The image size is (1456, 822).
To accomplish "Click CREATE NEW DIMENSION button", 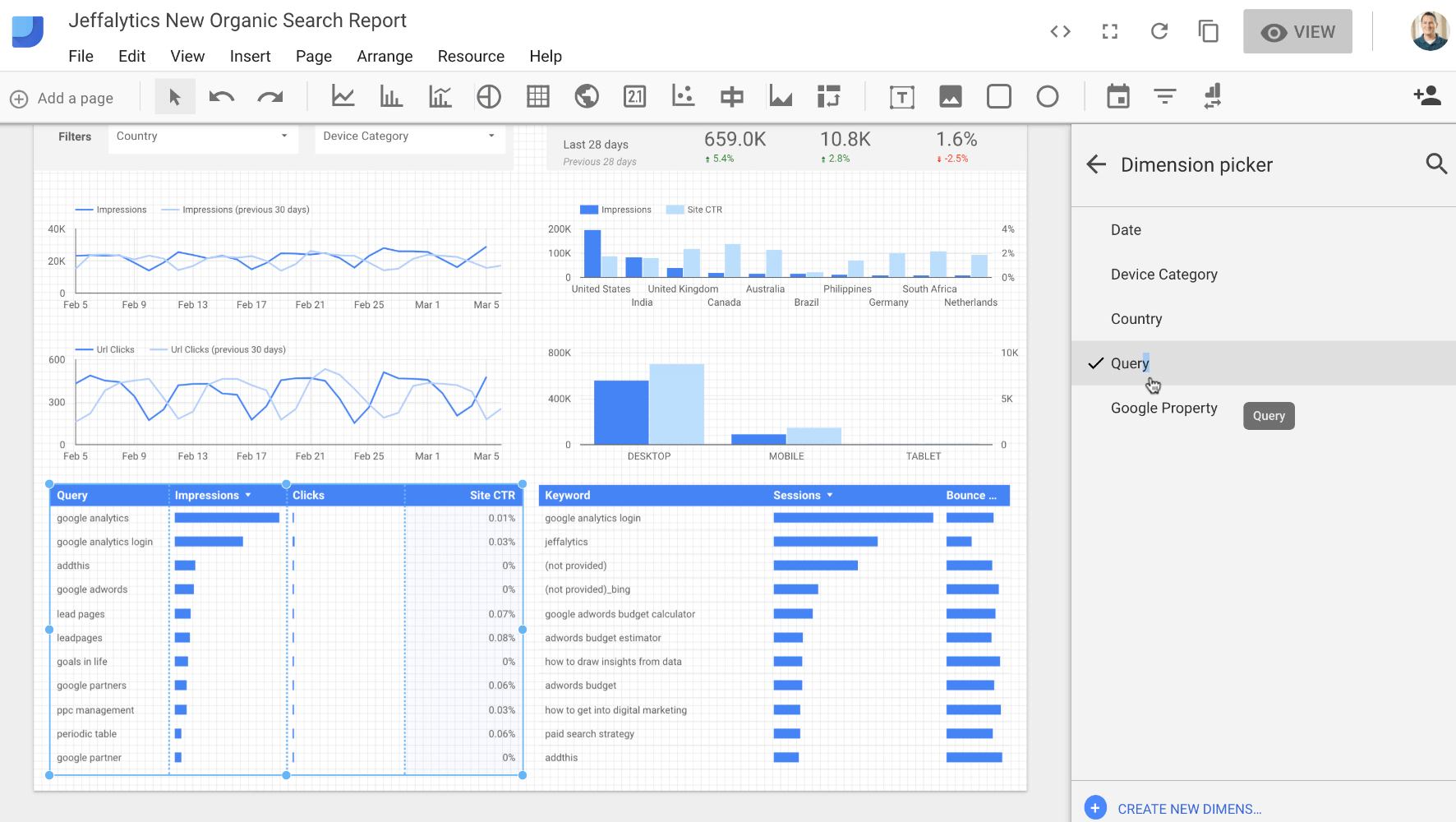I will click(1173, 809).
